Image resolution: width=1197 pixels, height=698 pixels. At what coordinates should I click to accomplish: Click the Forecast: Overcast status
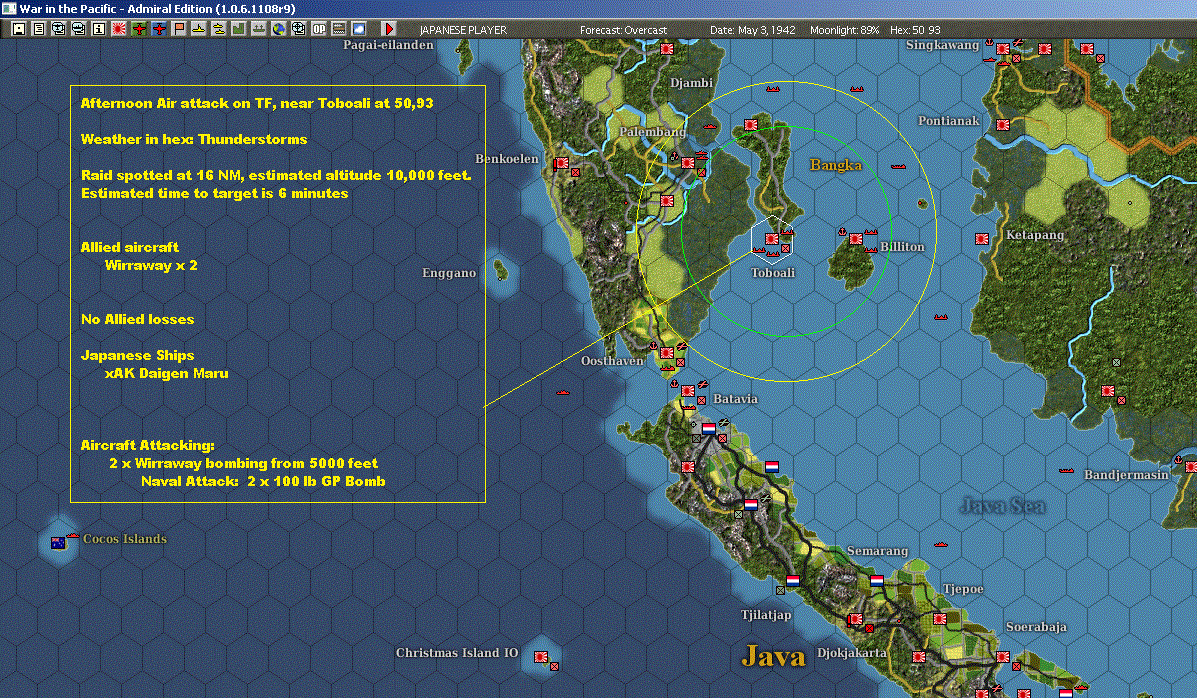pyautogui.click(x=623, y=30)
